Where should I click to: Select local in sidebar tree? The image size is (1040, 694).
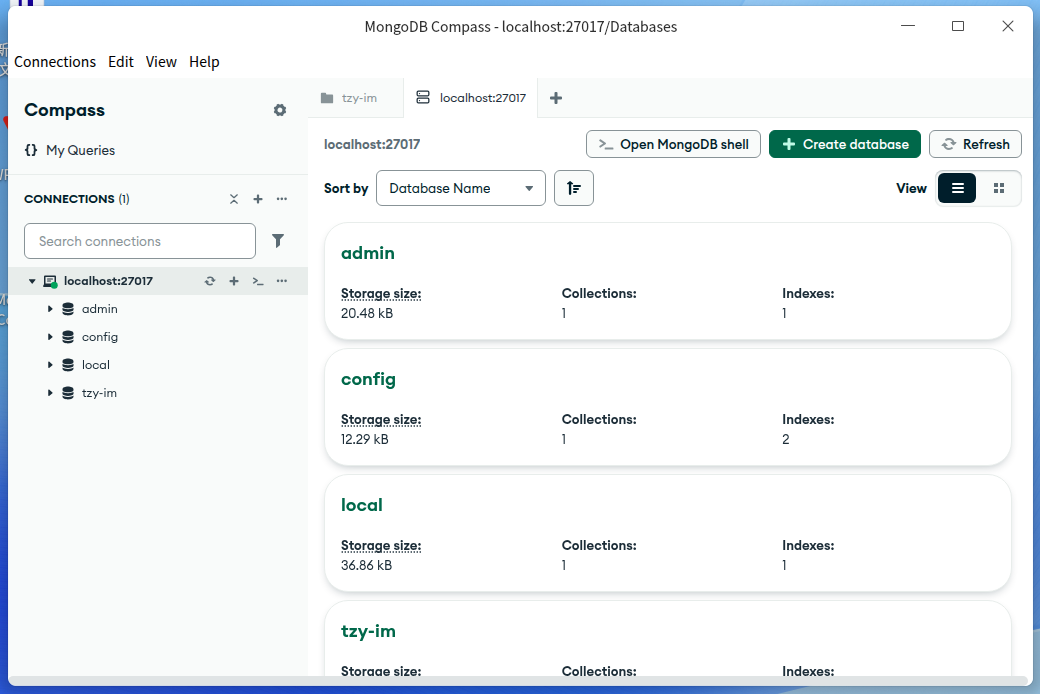[96, 365]
